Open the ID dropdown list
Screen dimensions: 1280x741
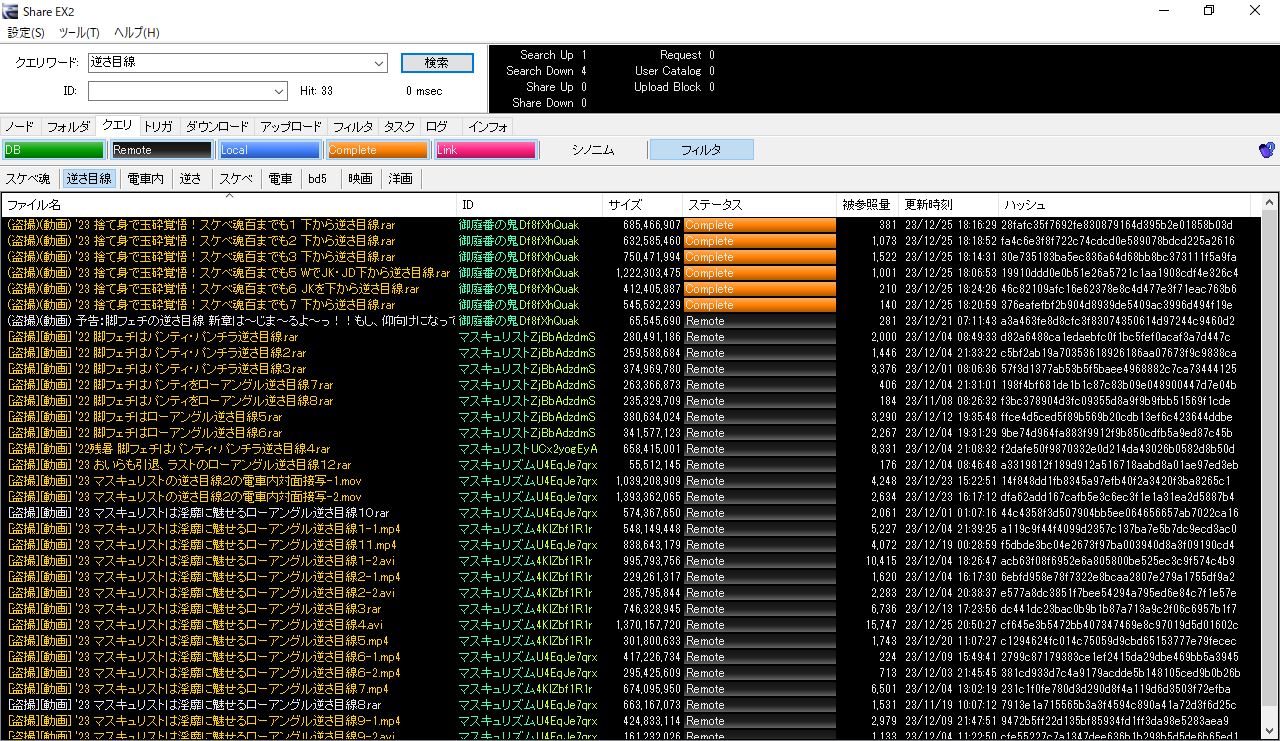[279, 91]
